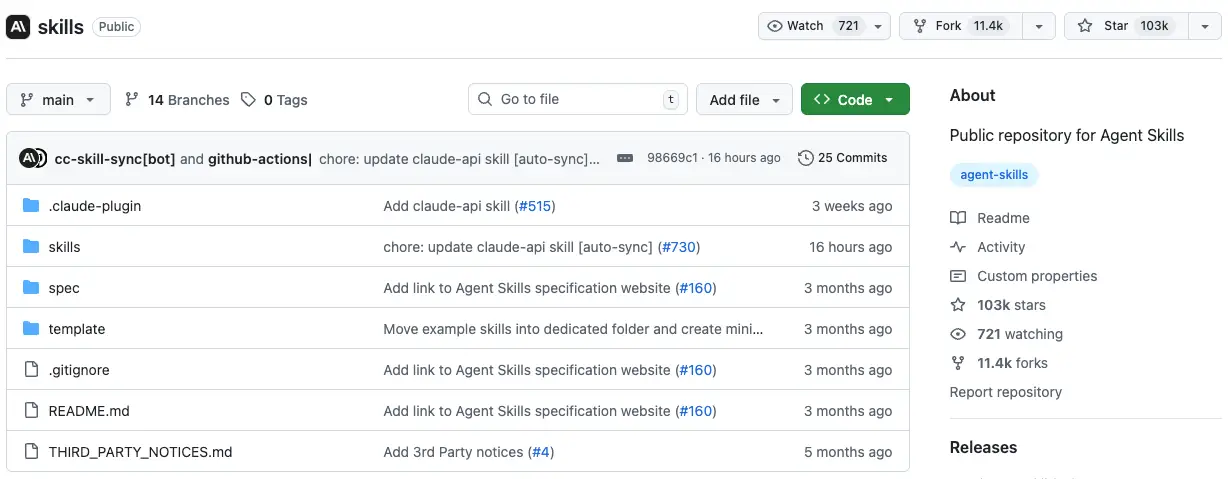Click the README.md file icon
Image resolution: width=1228 pixels, height=479 pixels.
pos(30,411)
